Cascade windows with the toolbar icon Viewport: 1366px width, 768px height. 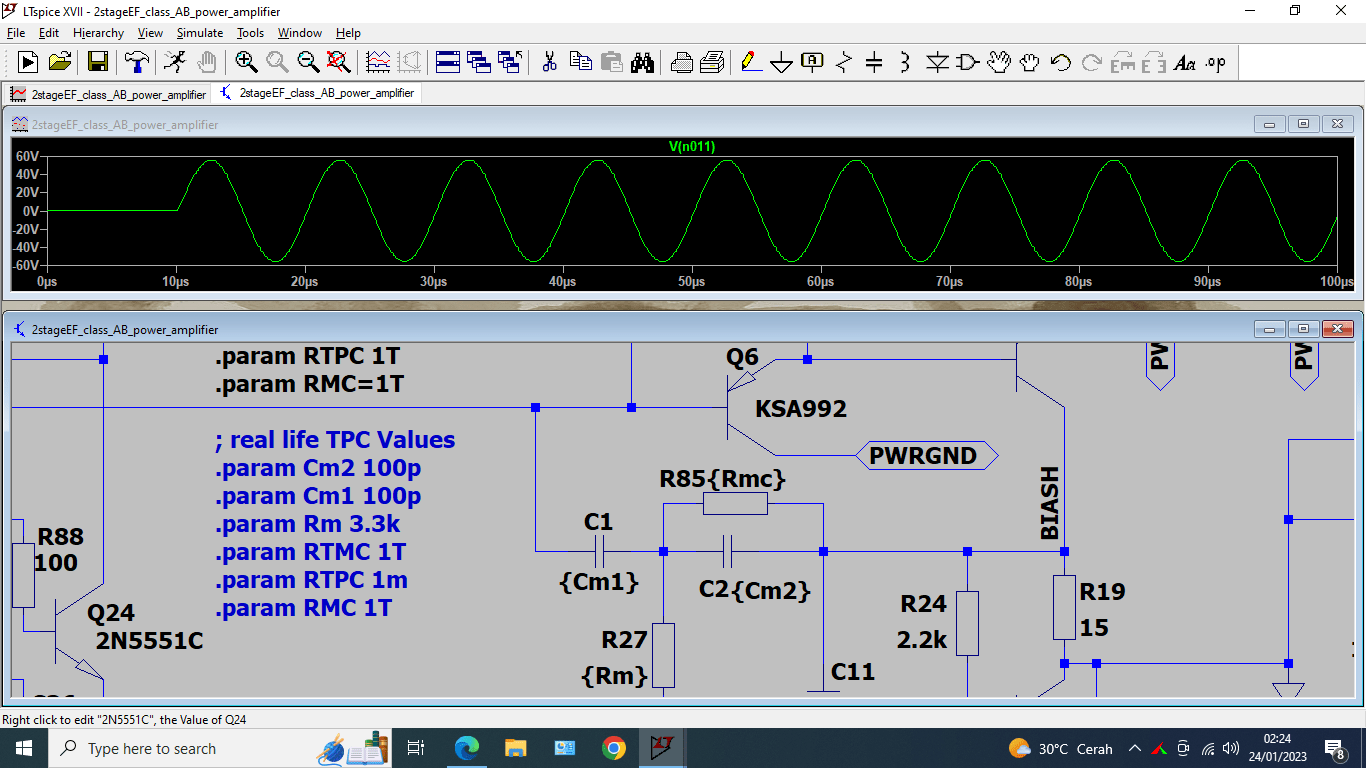479,62
